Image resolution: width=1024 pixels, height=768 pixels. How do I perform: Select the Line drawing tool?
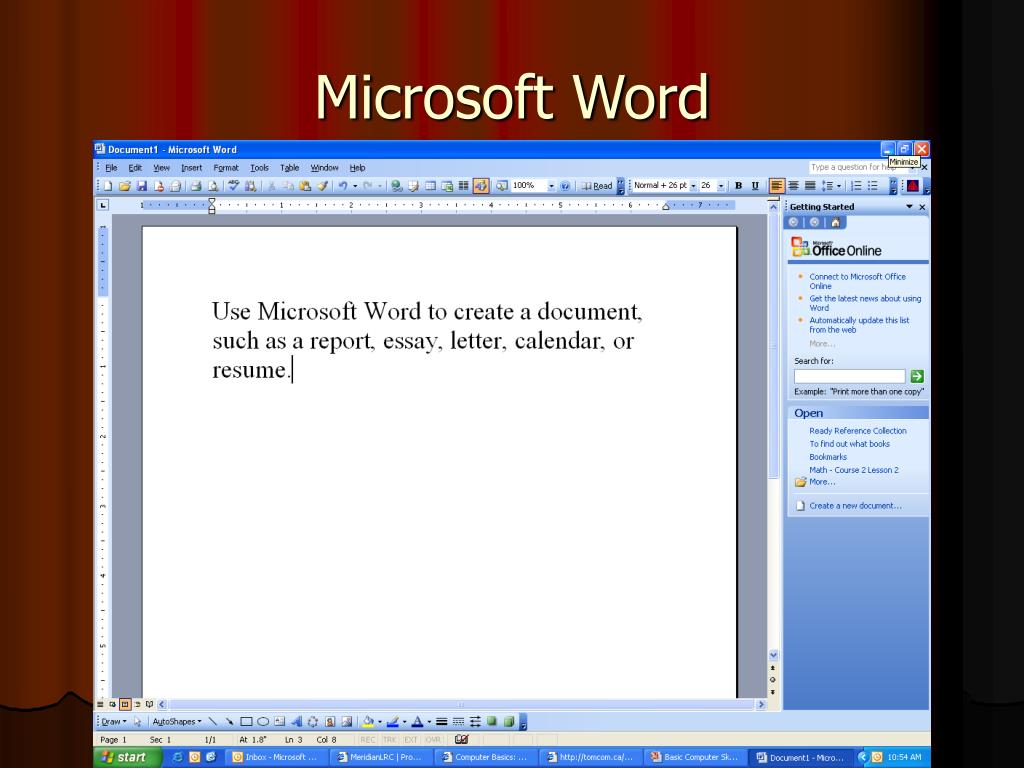tap(213, 722)
